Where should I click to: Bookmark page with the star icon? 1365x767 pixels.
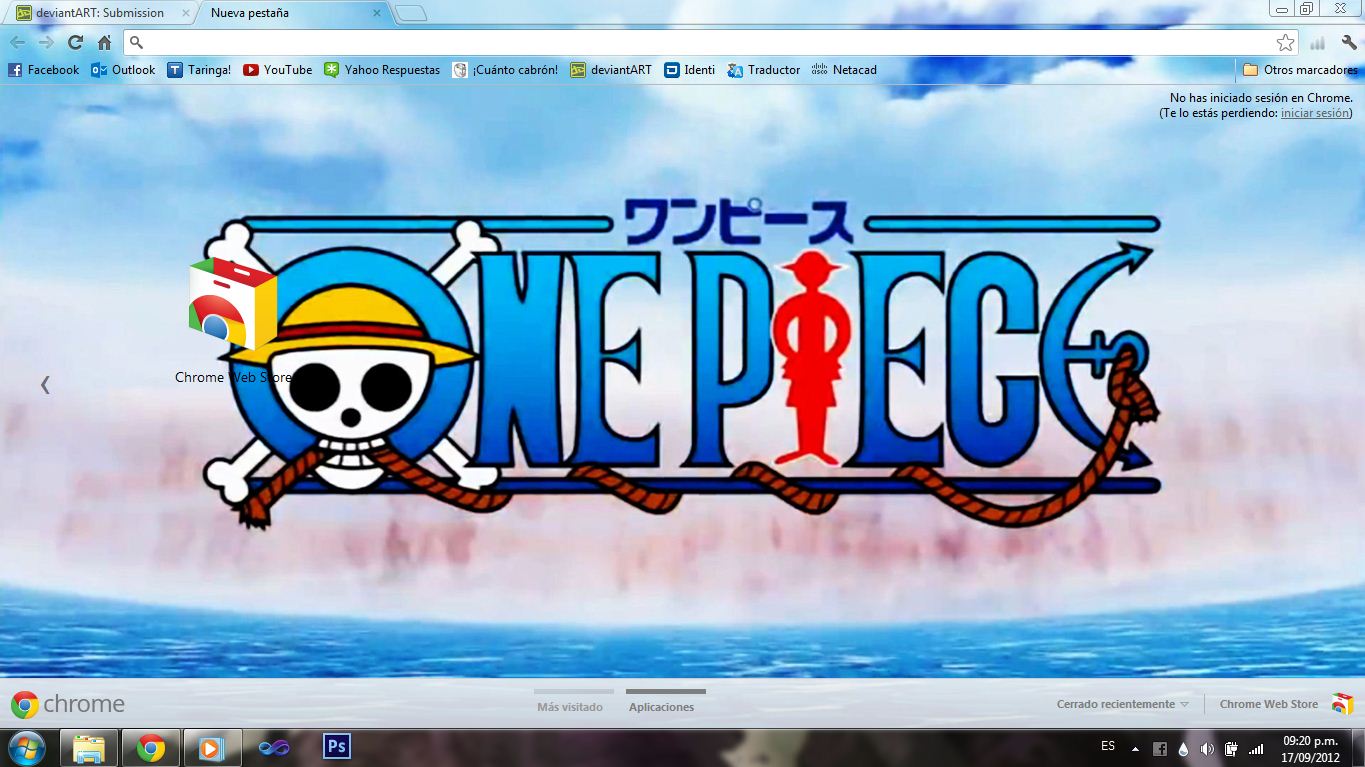pos(1285,42)
